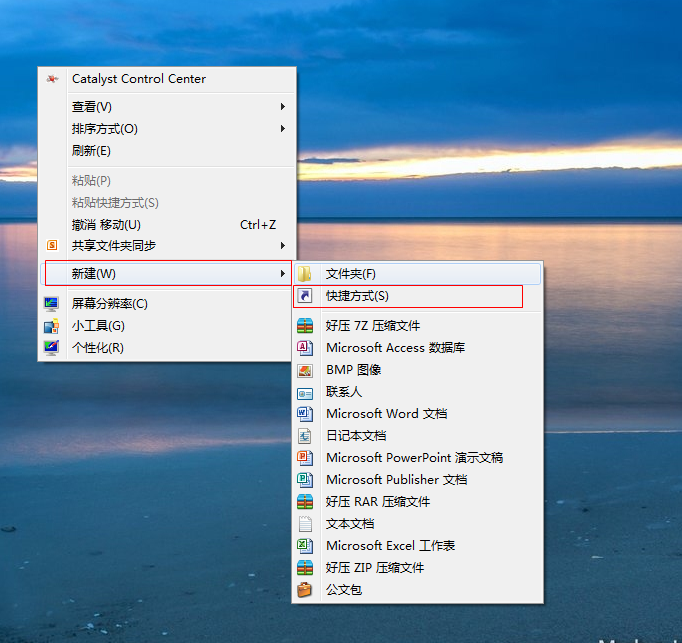Screen dimensions: 682x643
Task: Create new Microsoft Access 数据库
Action: pos(418,348)
